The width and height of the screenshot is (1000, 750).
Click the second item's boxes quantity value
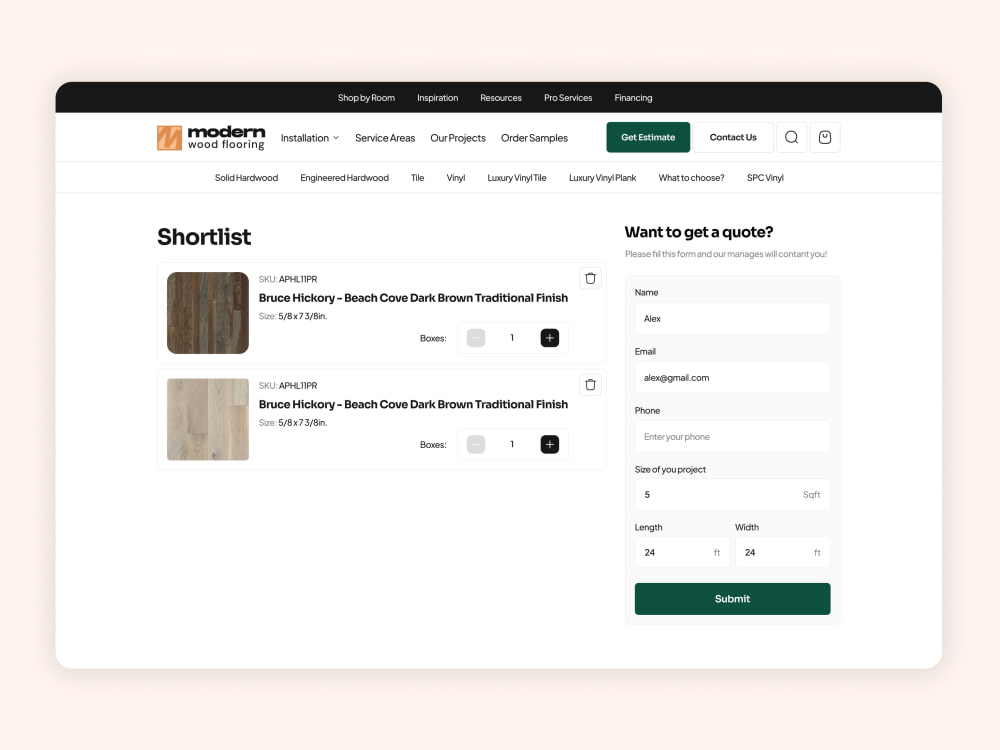click(512, 445)
